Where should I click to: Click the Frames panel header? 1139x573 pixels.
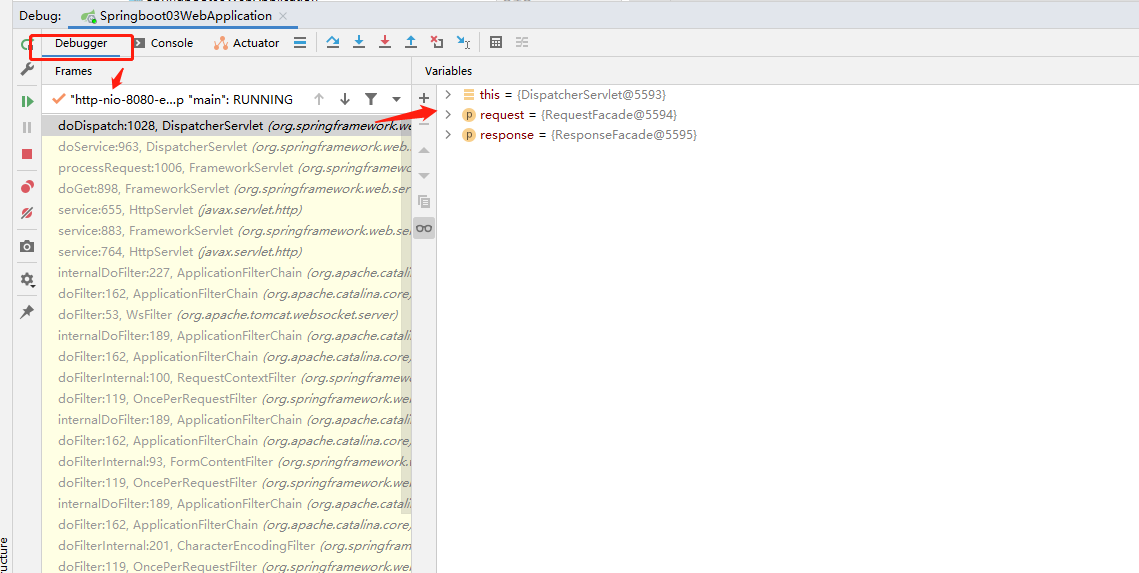point(73,71)
